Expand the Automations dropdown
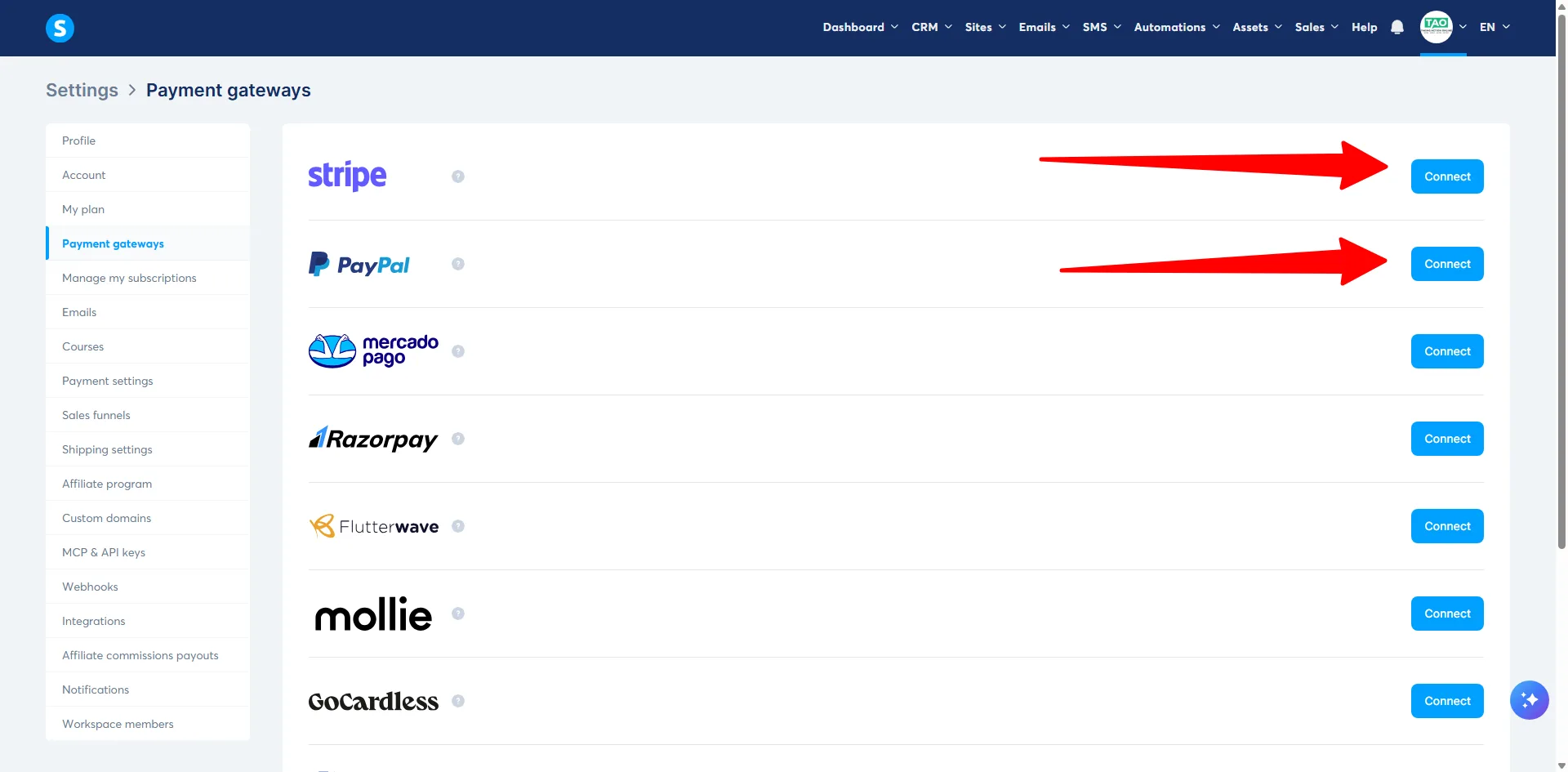This screenshot has width=1568, height=772. pyautogui.click(x=1177, y=27)
